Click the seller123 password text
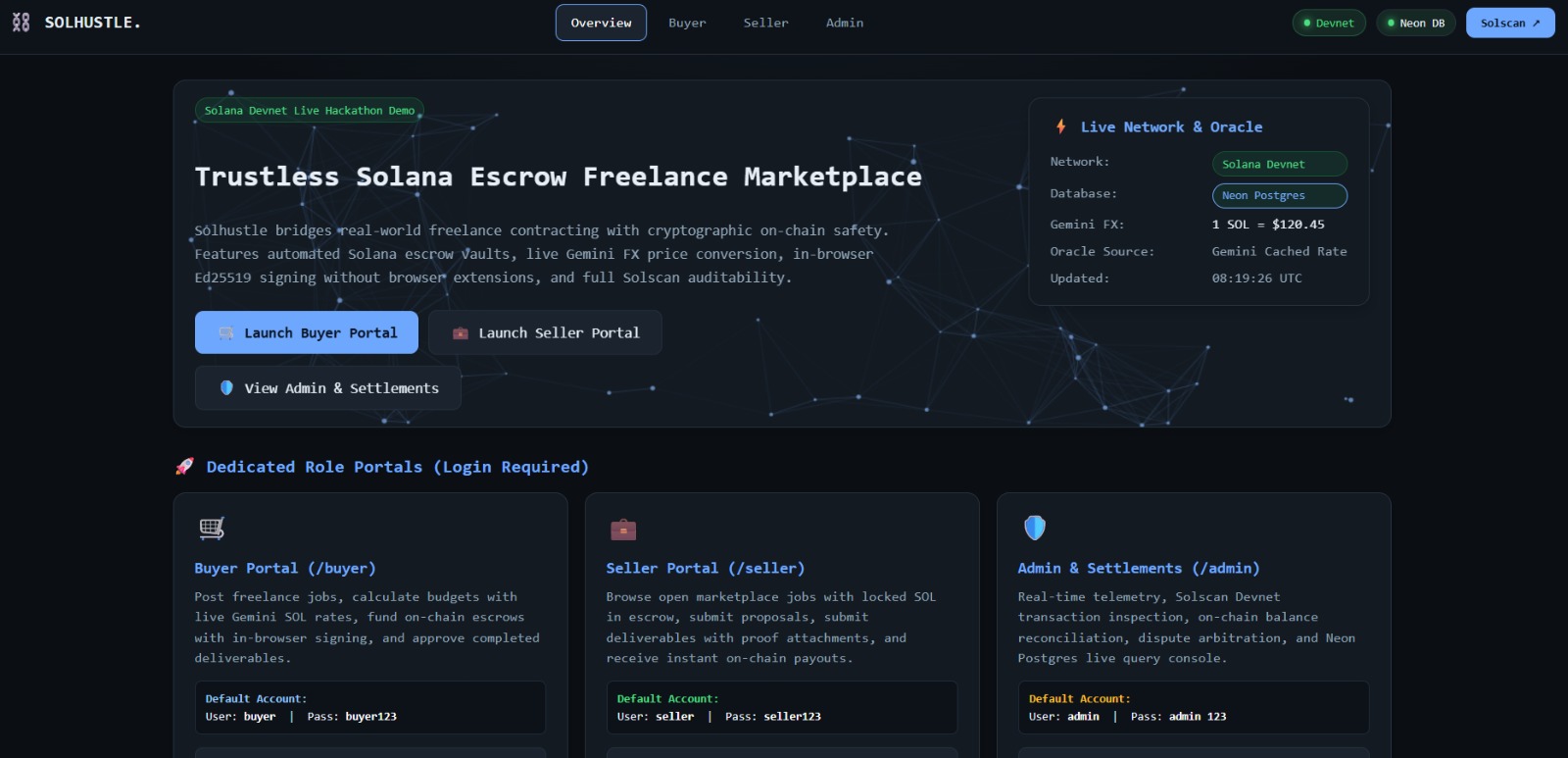Screen dimensions: 1568x758 tap(793, 717)
